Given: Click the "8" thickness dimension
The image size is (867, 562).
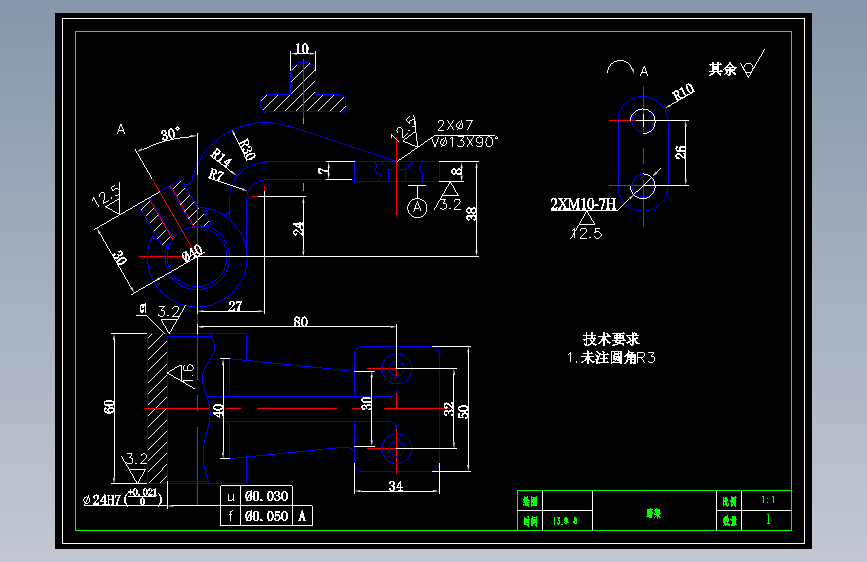Looking at the screenshot, I should point(456,171).
